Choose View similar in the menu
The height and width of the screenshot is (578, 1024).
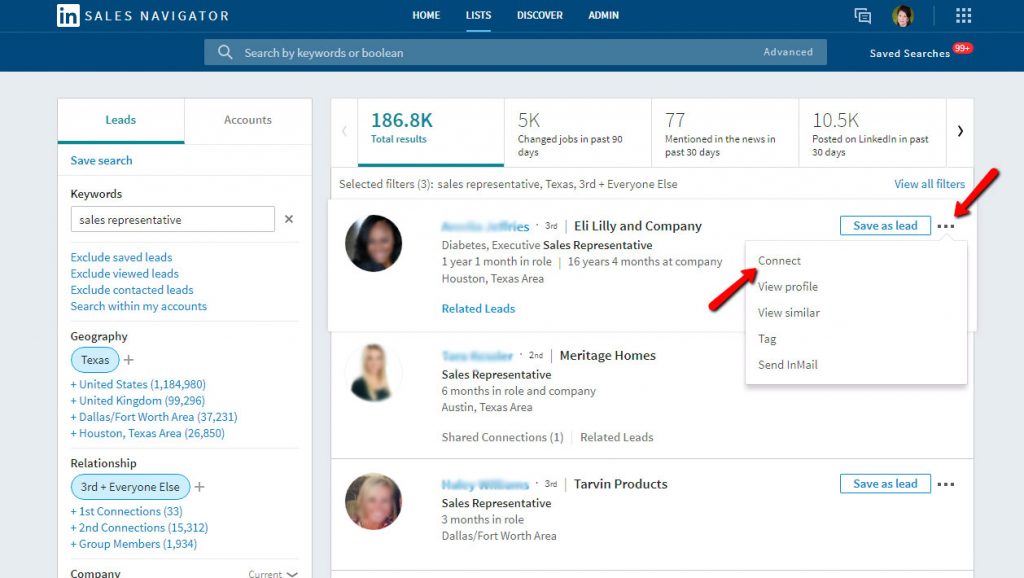(788, 313)
